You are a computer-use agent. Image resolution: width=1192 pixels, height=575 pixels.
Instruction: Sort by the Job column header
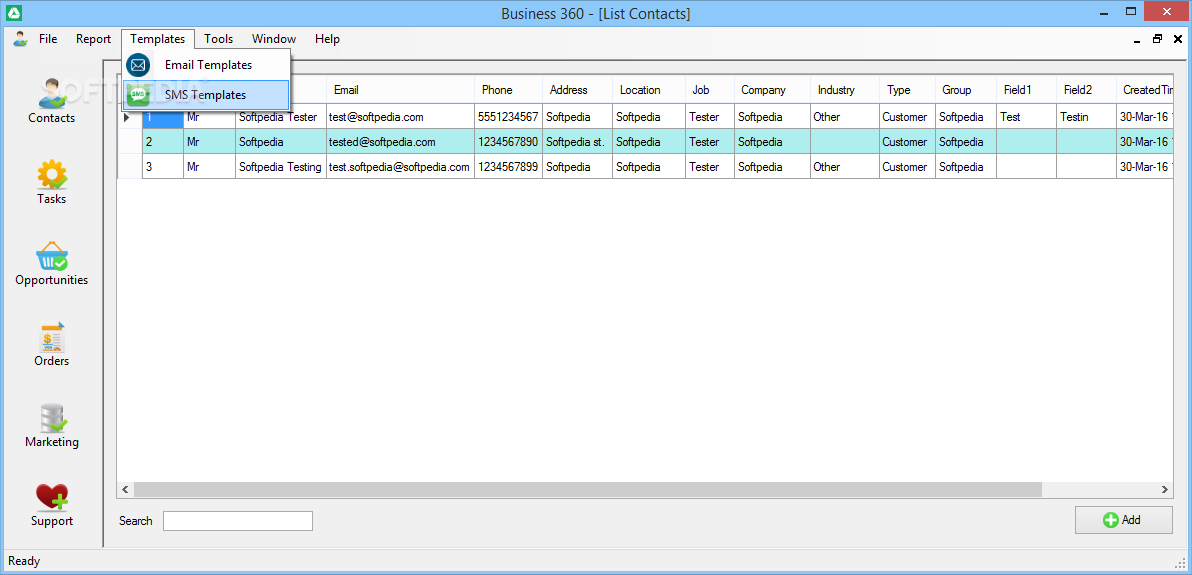[x=709, y=90]
